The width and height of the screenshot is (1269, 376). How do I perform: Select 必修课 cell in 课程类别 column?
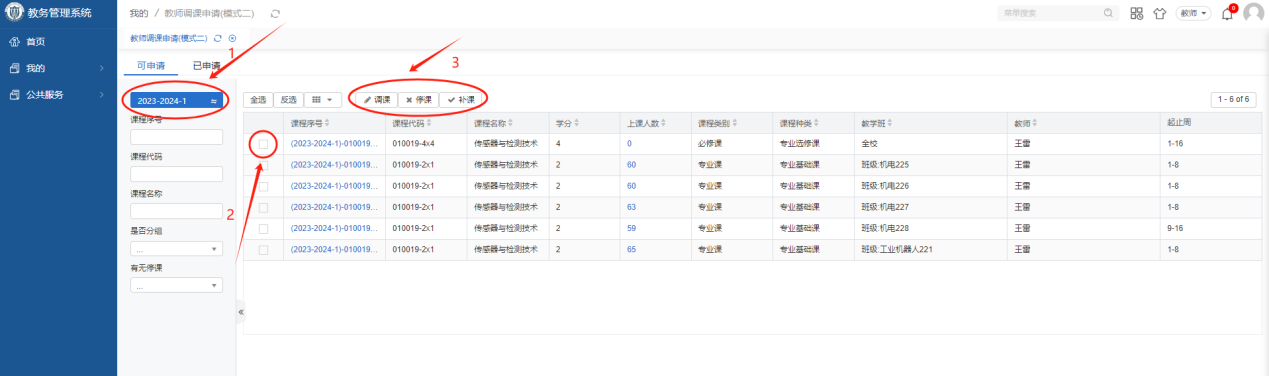coord(731,144)
